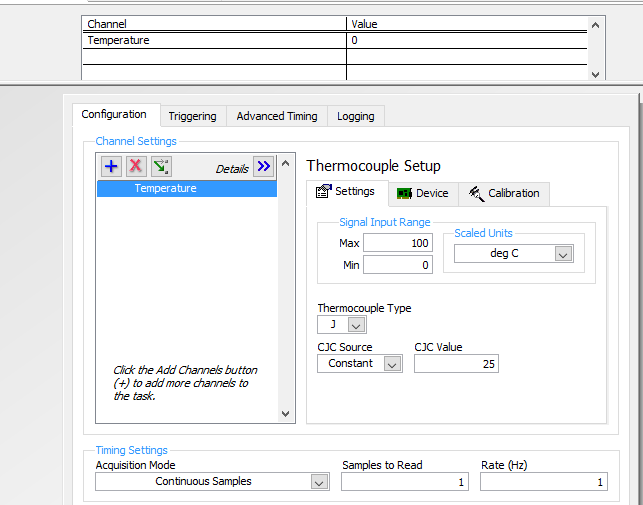Click the blue plus Add Channels icon
This screenshot has height=505, width=643.
point(111,167)
